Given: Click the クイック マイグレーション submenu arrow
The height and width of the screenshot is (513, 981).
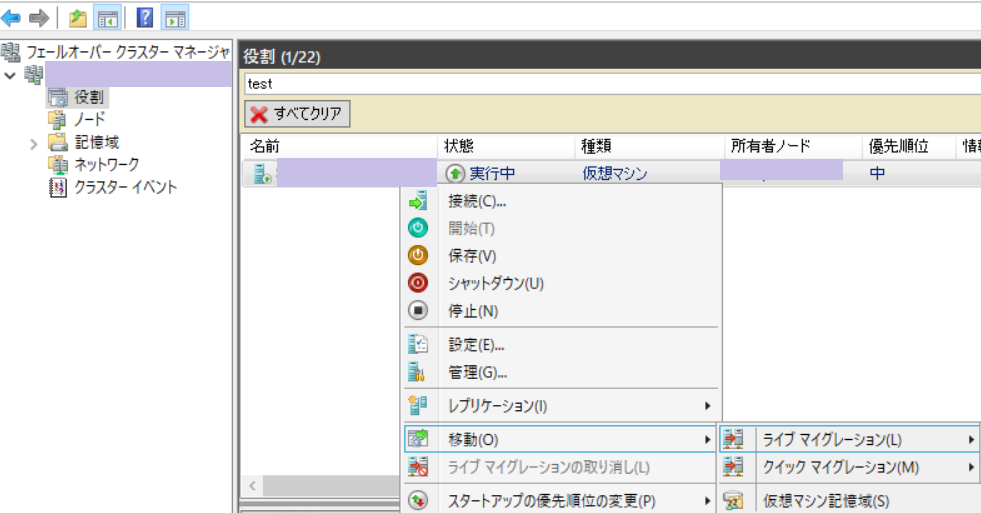Looking at the screenshot, I should (972, 467).
